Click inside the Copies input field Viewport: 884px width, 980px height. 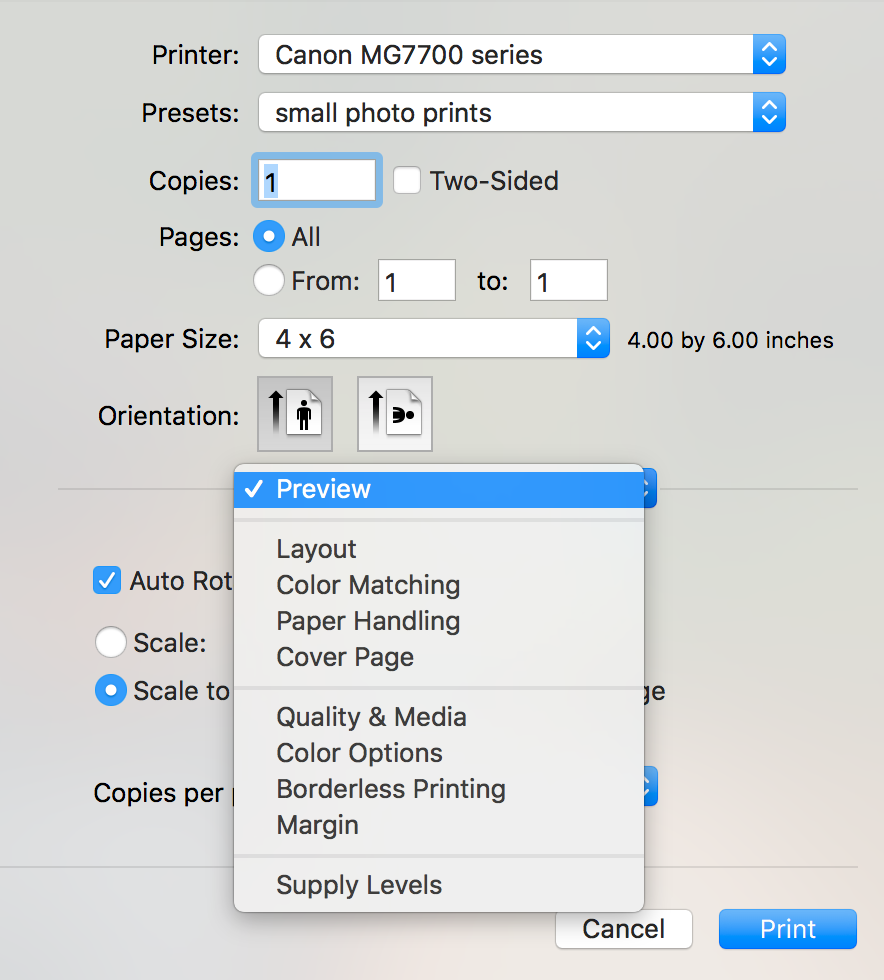click(316, 180)
